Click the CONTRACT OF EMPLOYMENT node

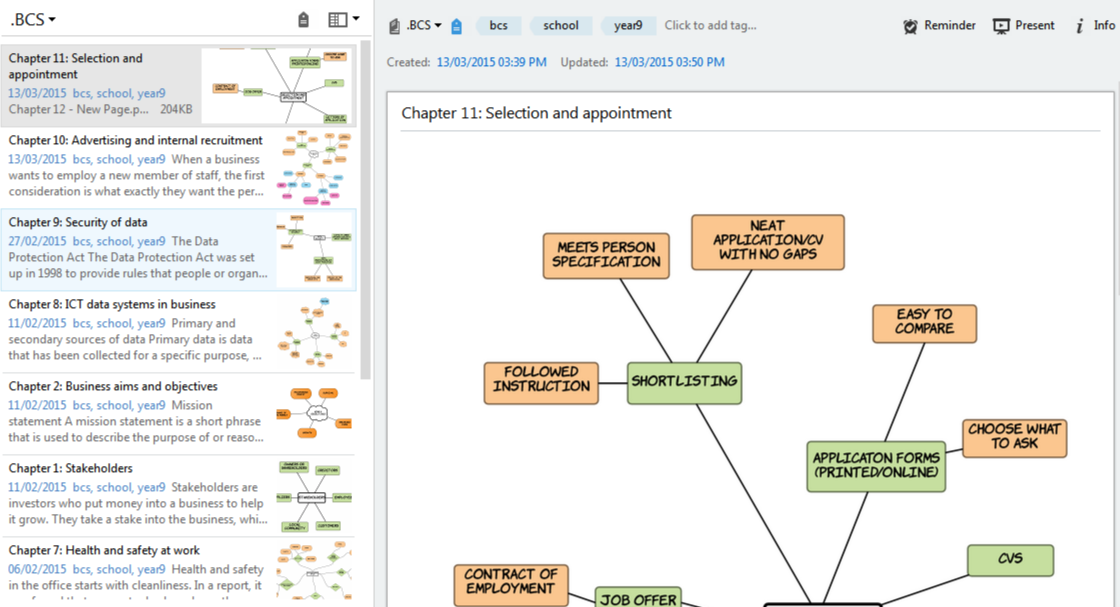[511, 585]
